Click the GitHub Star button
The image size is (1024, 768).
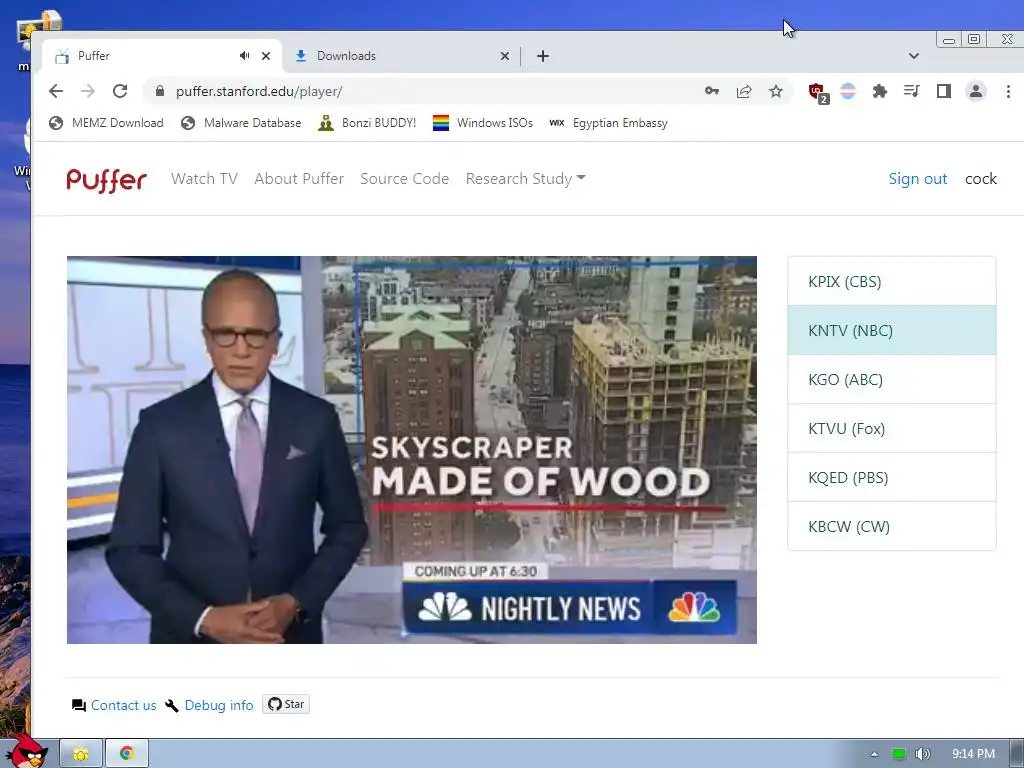pos(286,704)
